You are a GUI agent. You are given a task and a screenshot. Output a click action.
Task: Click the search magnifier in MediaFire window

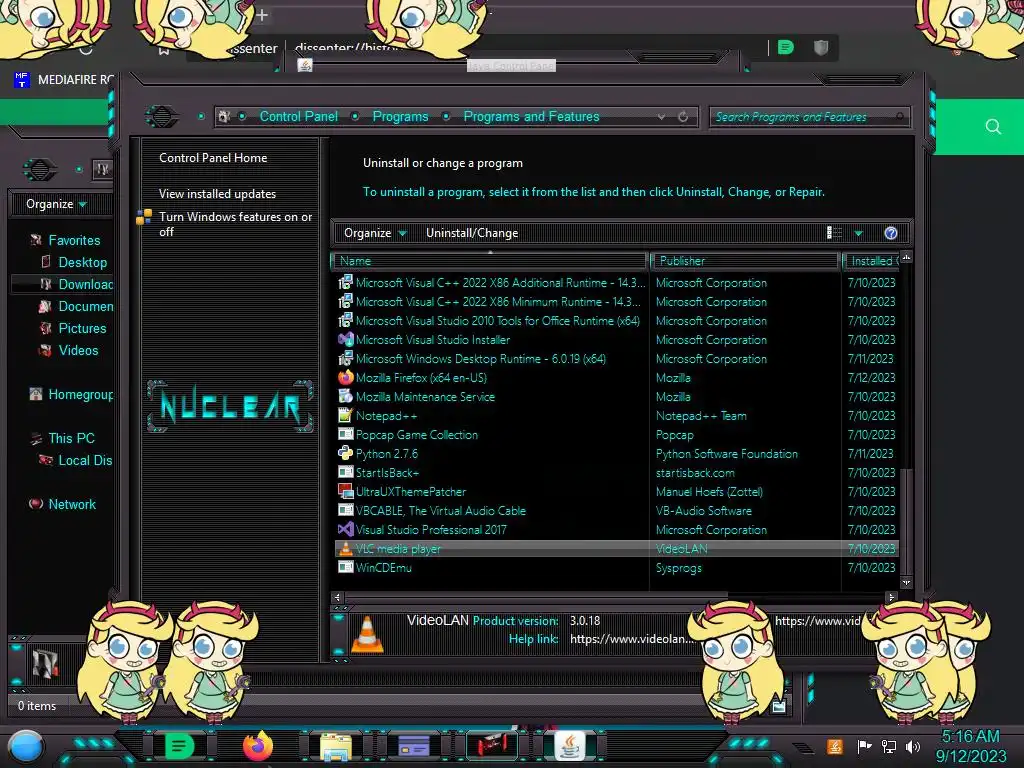(993, 127)
